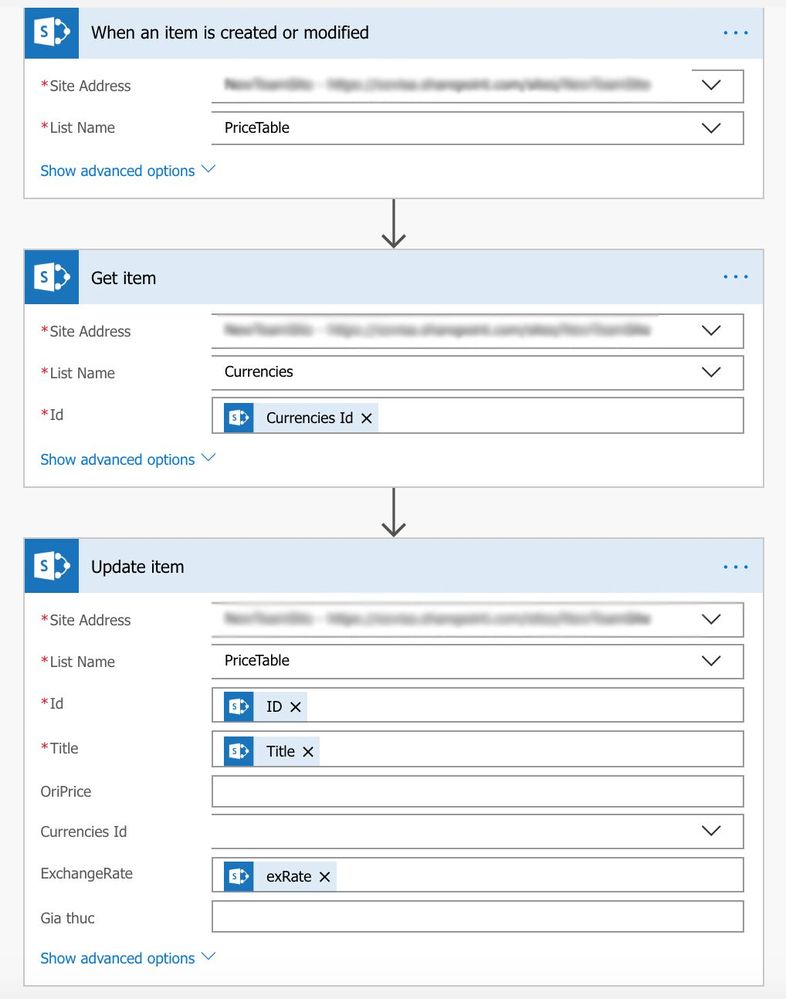The image size is (786, 999).
Task: Select the Get item Site Address dropdown
Action: click(x=711, y=330)
